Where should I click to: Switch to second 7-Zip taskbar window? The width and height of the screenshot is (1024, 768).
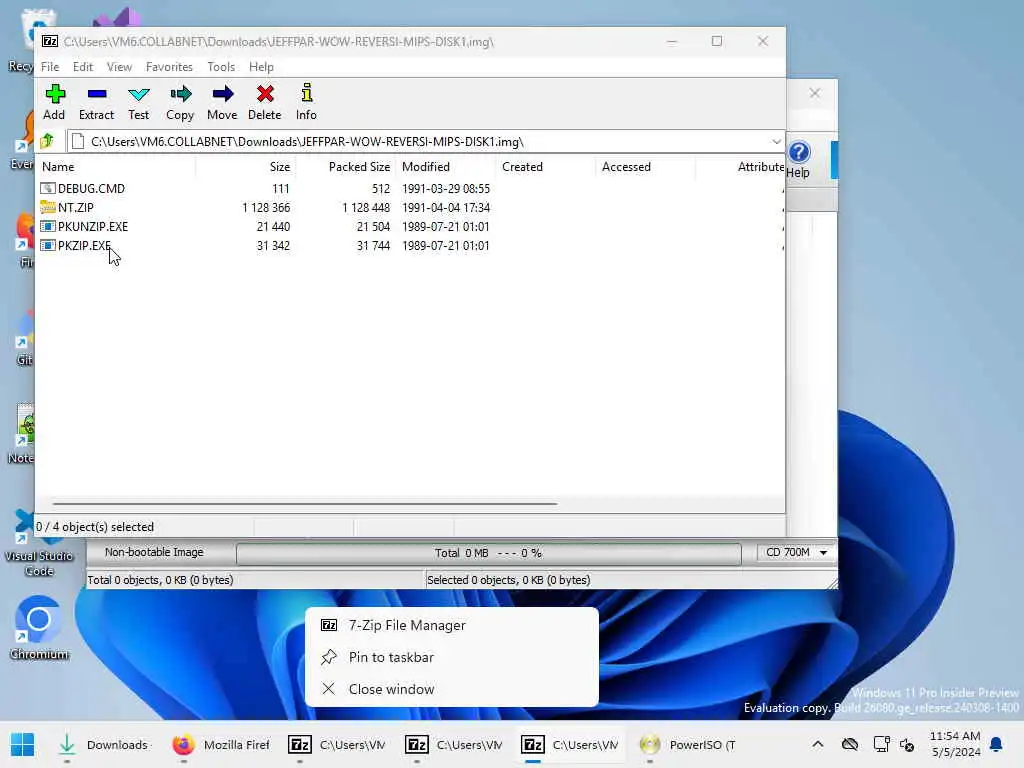pos(453,744)
